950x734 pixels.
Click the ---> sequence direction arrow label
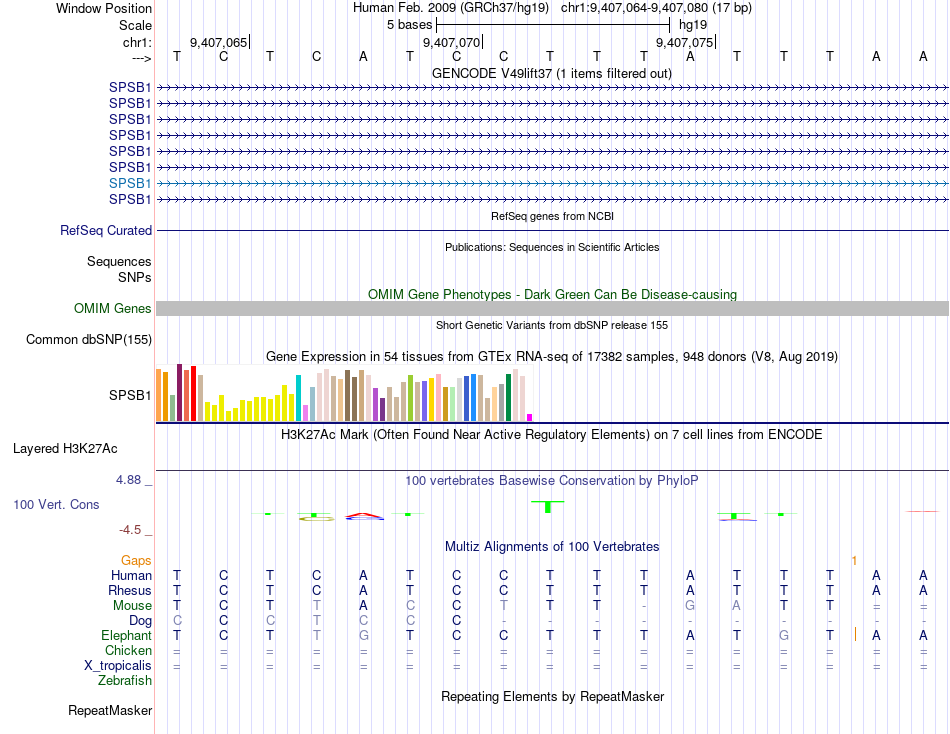(142, 58)
